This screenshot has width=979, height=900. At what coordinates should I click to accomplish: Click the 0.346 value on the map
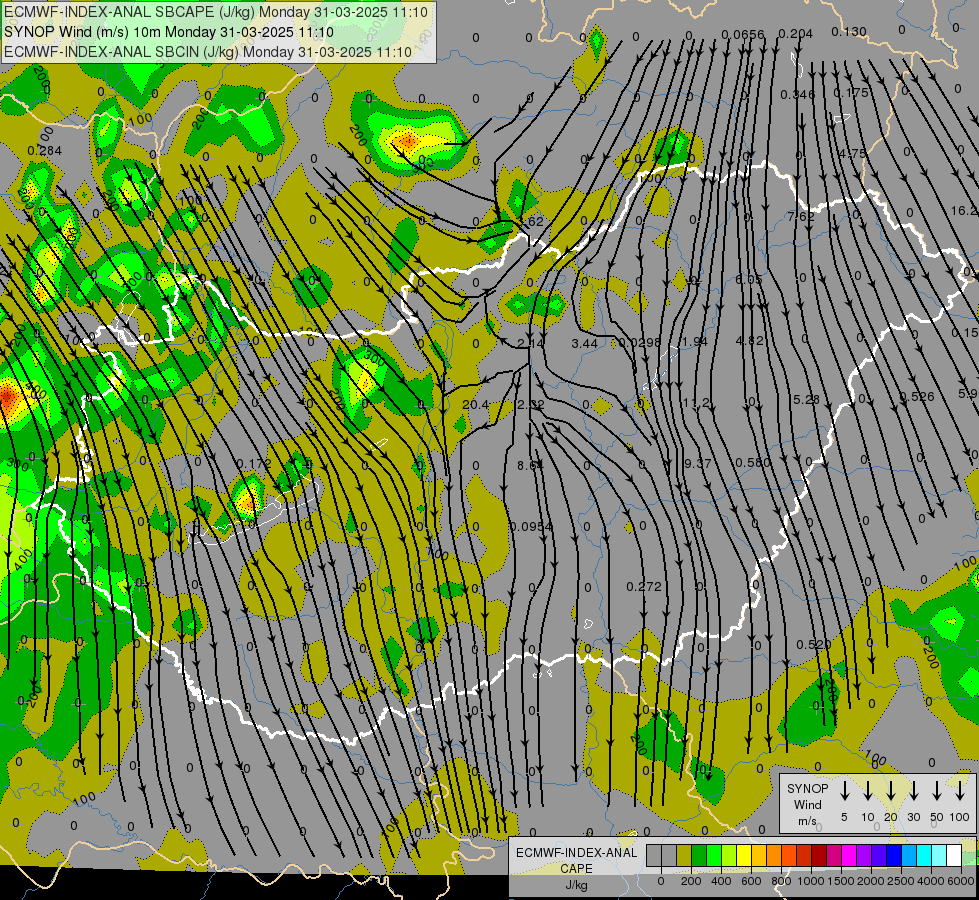tap(797, 94)
